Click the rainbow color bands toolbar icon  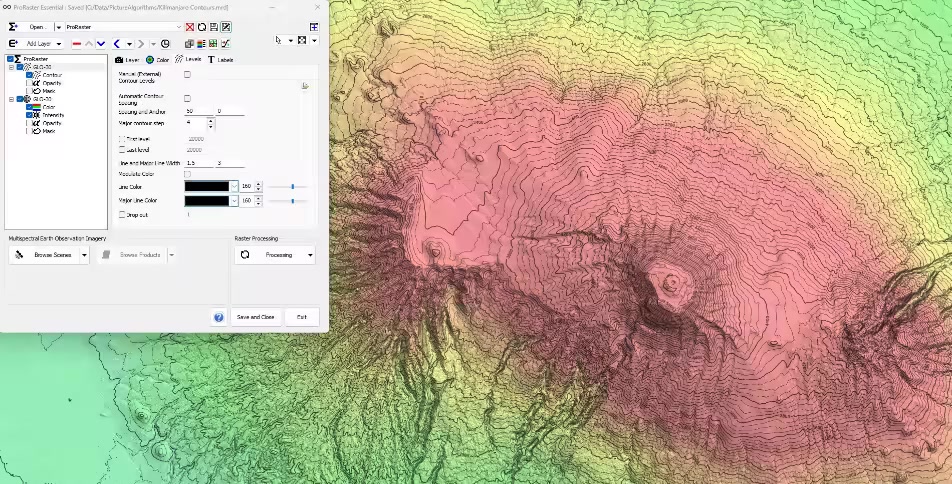click(201, 44)
